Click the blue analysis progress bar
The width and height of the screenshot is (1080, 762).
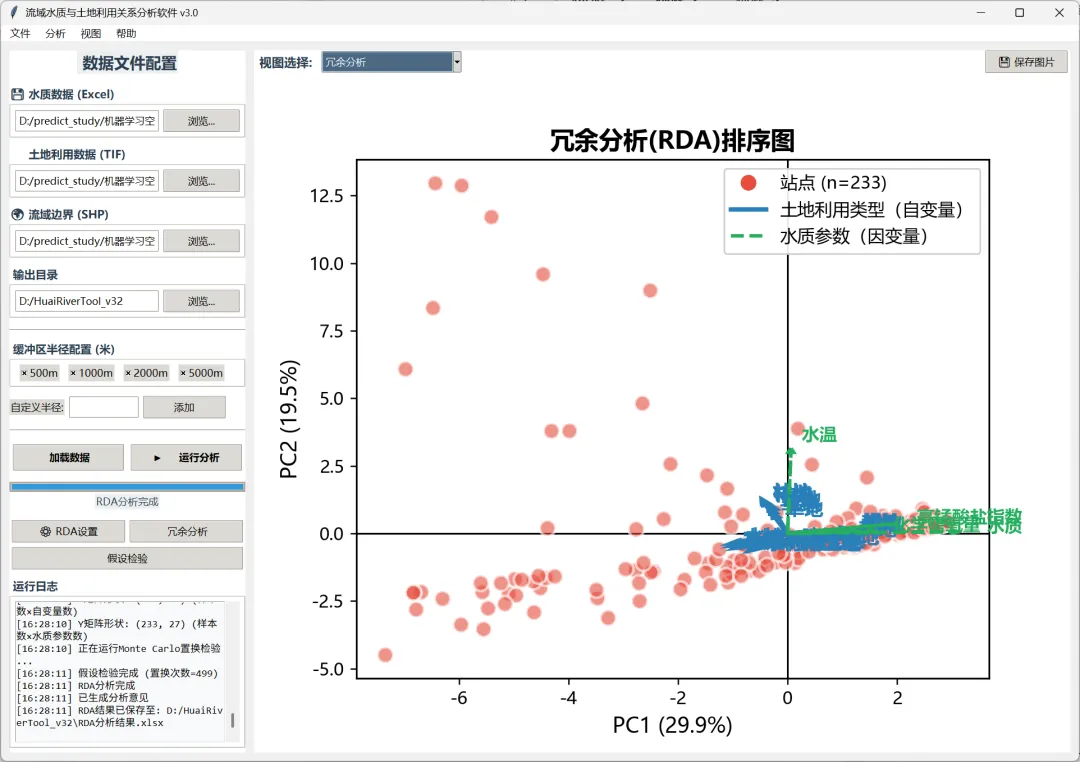(x=127, y=486)
